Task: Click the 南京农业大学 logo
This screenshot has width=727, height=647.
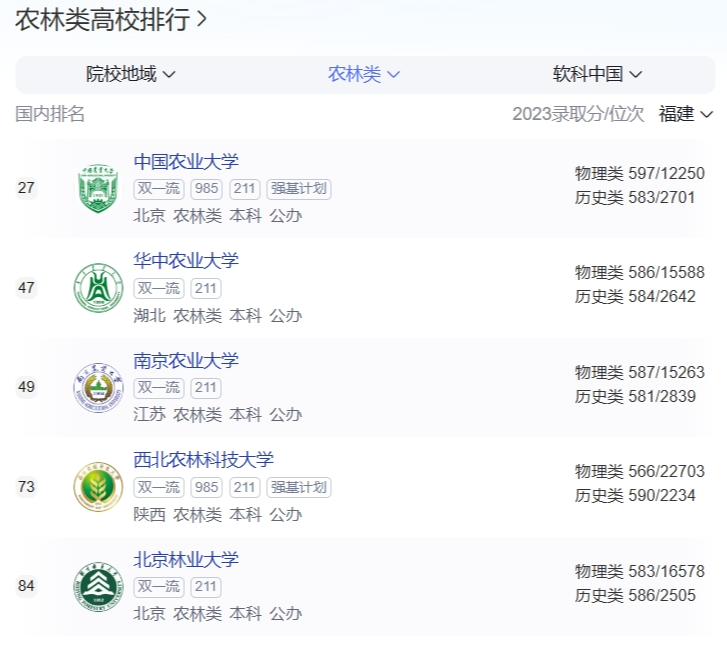Action: click(x=98, y=387)
